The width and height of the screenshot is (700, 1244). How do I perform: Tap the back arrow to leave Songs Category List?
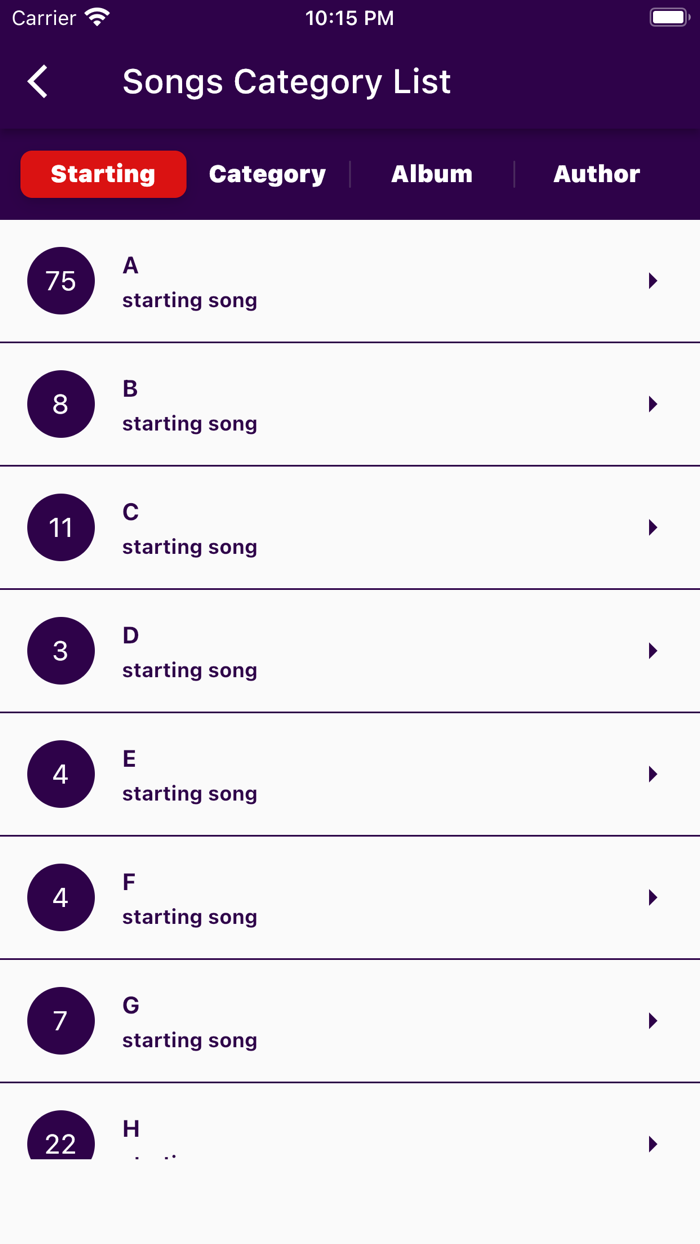(37, 82)
